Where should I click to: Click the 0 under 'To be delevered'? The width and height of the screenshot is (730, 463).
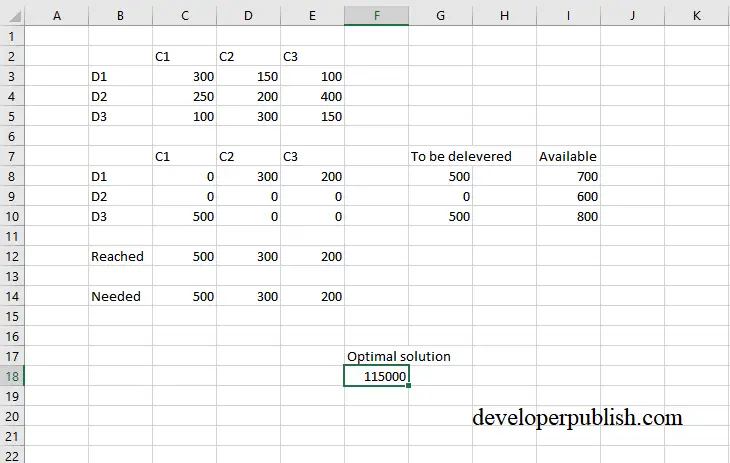pos(466,197)
